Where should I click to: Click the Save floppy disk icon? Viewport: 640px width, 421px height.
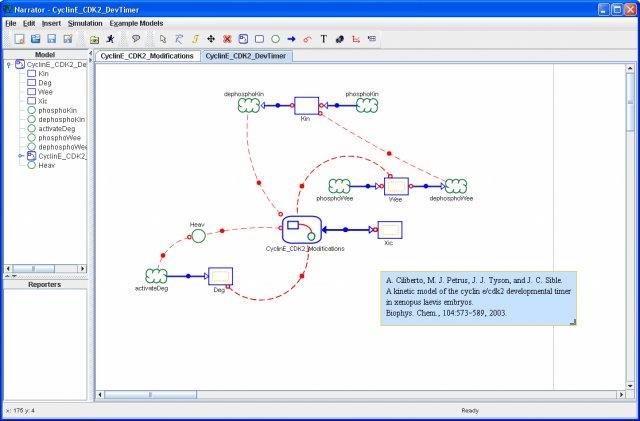[51, 39]
